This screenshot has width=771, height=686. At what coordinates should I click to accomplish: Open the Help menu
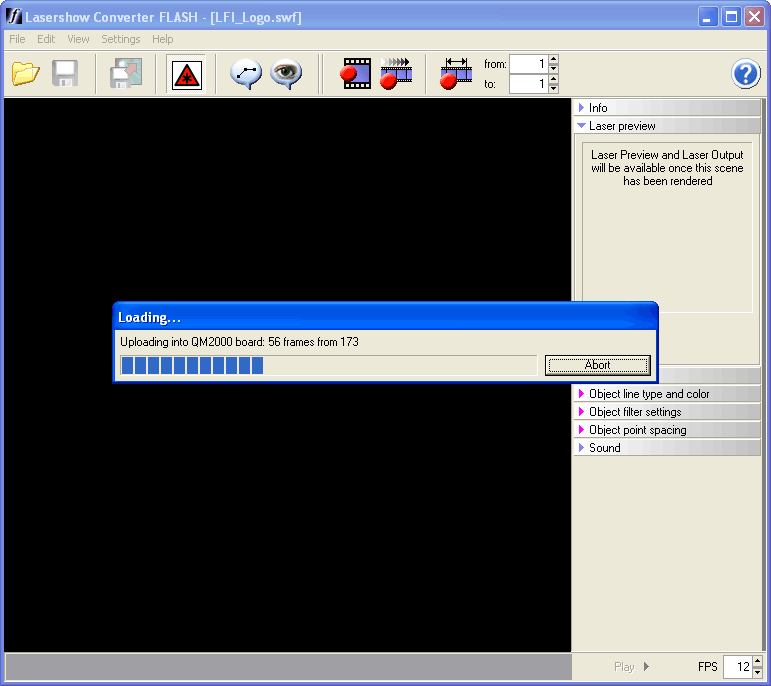click(x=162, y=39)
